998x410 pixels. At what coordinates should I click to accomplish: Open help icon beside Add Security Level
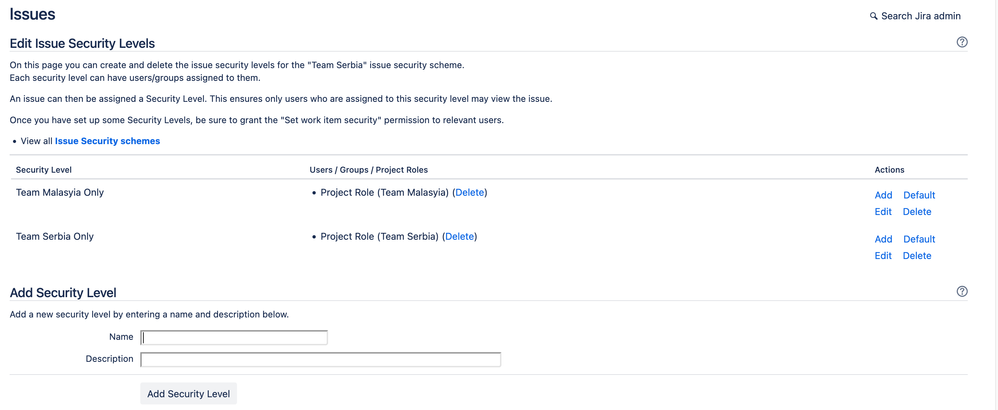click(x=962, y=291)
